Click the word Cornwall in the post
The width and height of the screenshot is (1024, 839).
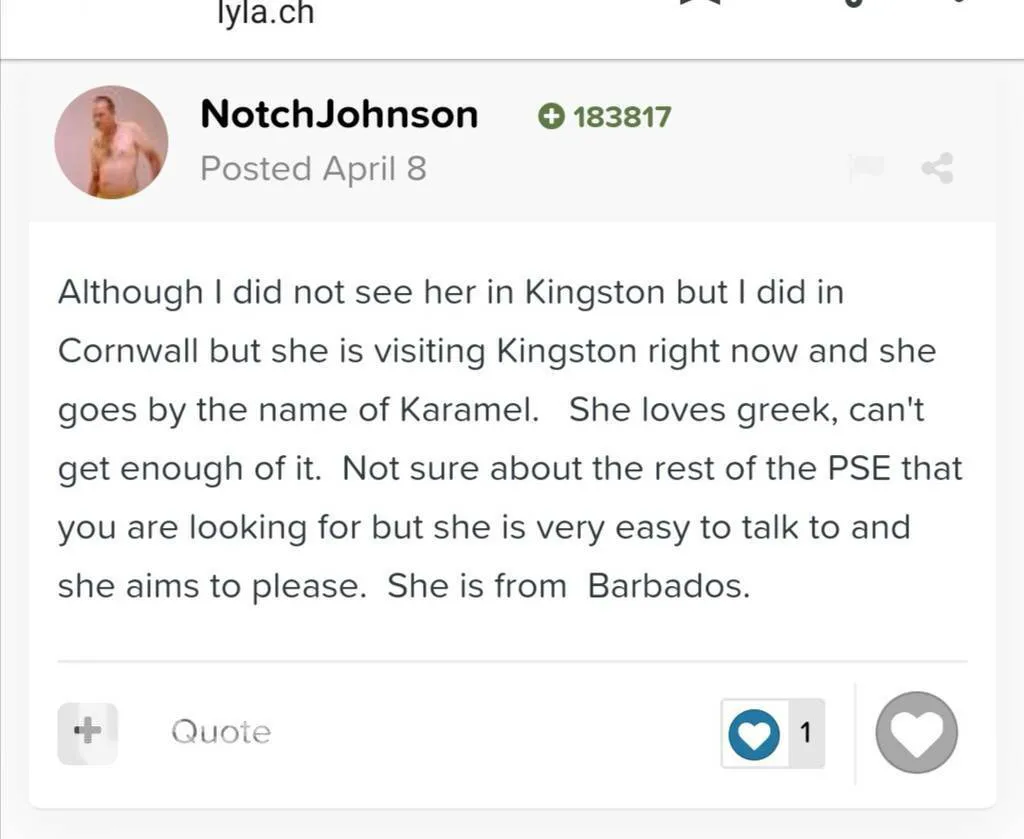129,352
